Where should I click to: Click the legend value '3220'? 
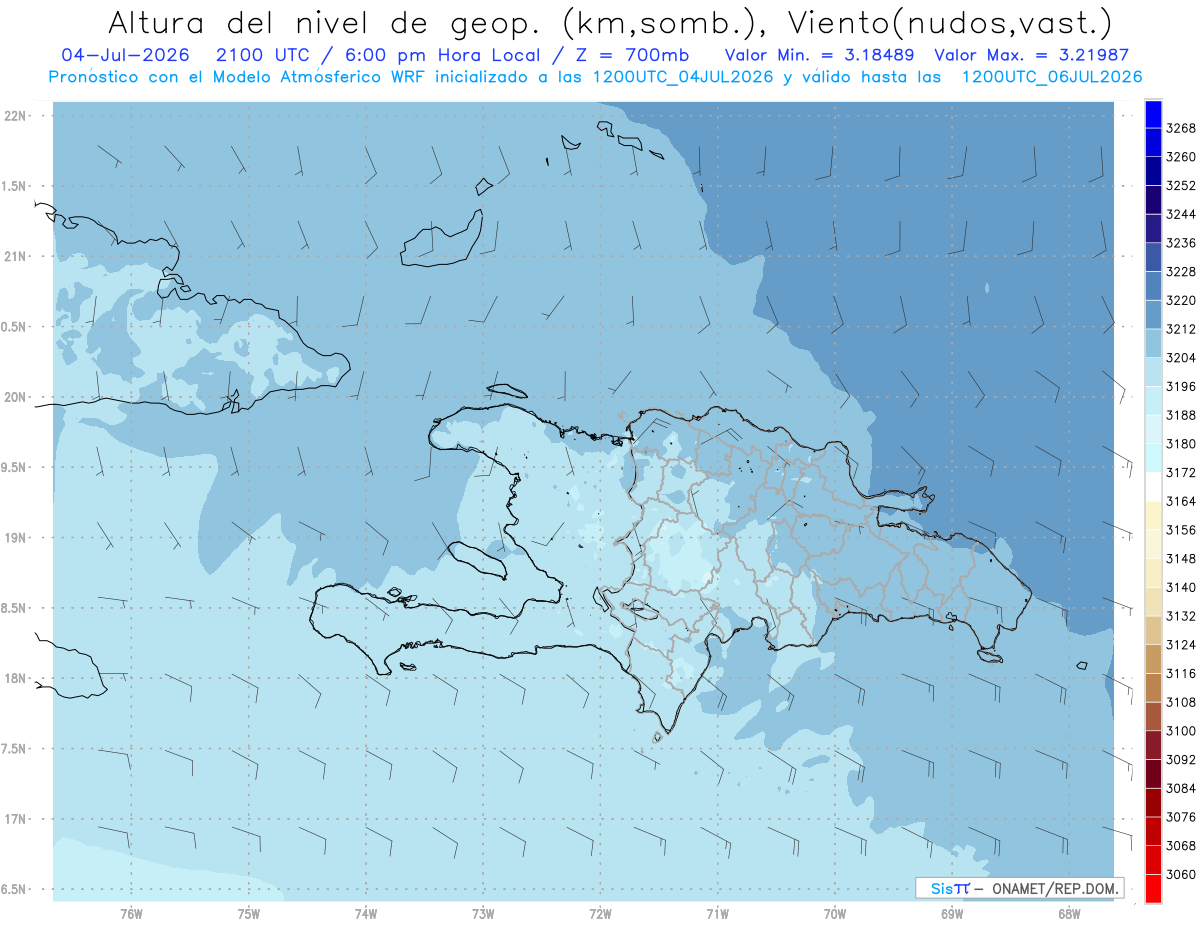point(1181,301)
